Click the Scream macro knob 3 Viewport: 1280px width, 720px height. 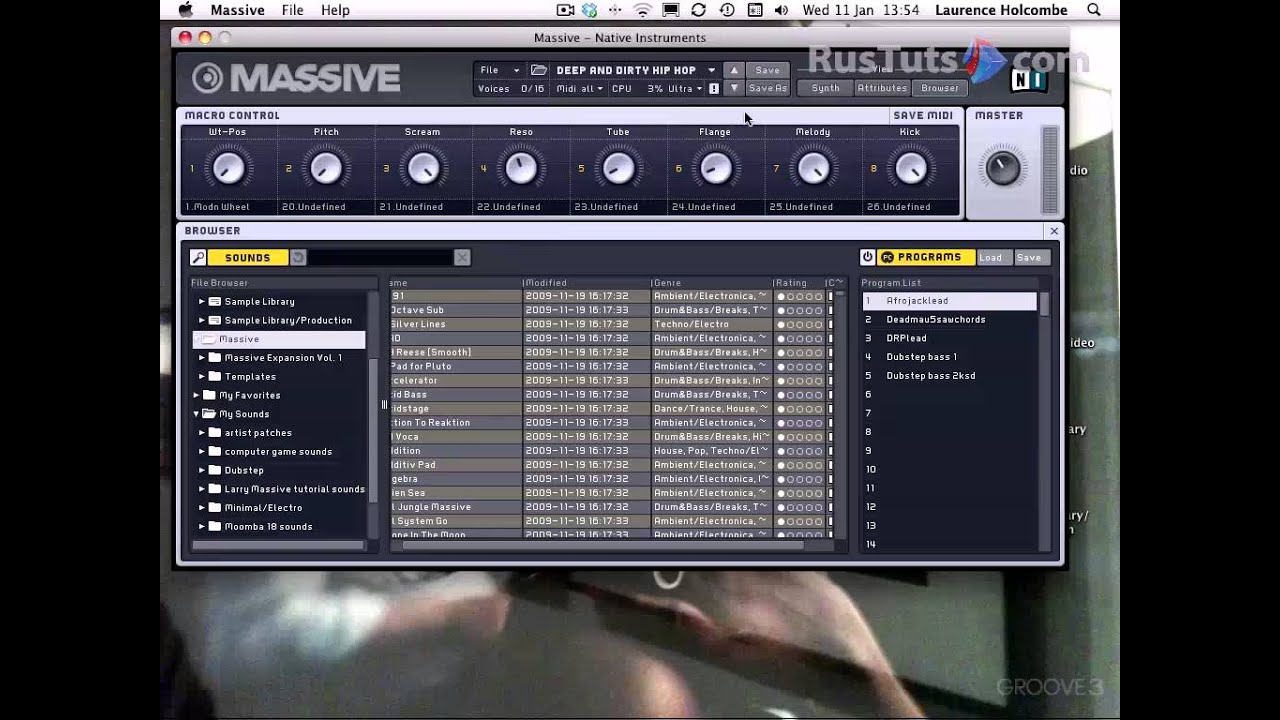click(x=423, y=168)
